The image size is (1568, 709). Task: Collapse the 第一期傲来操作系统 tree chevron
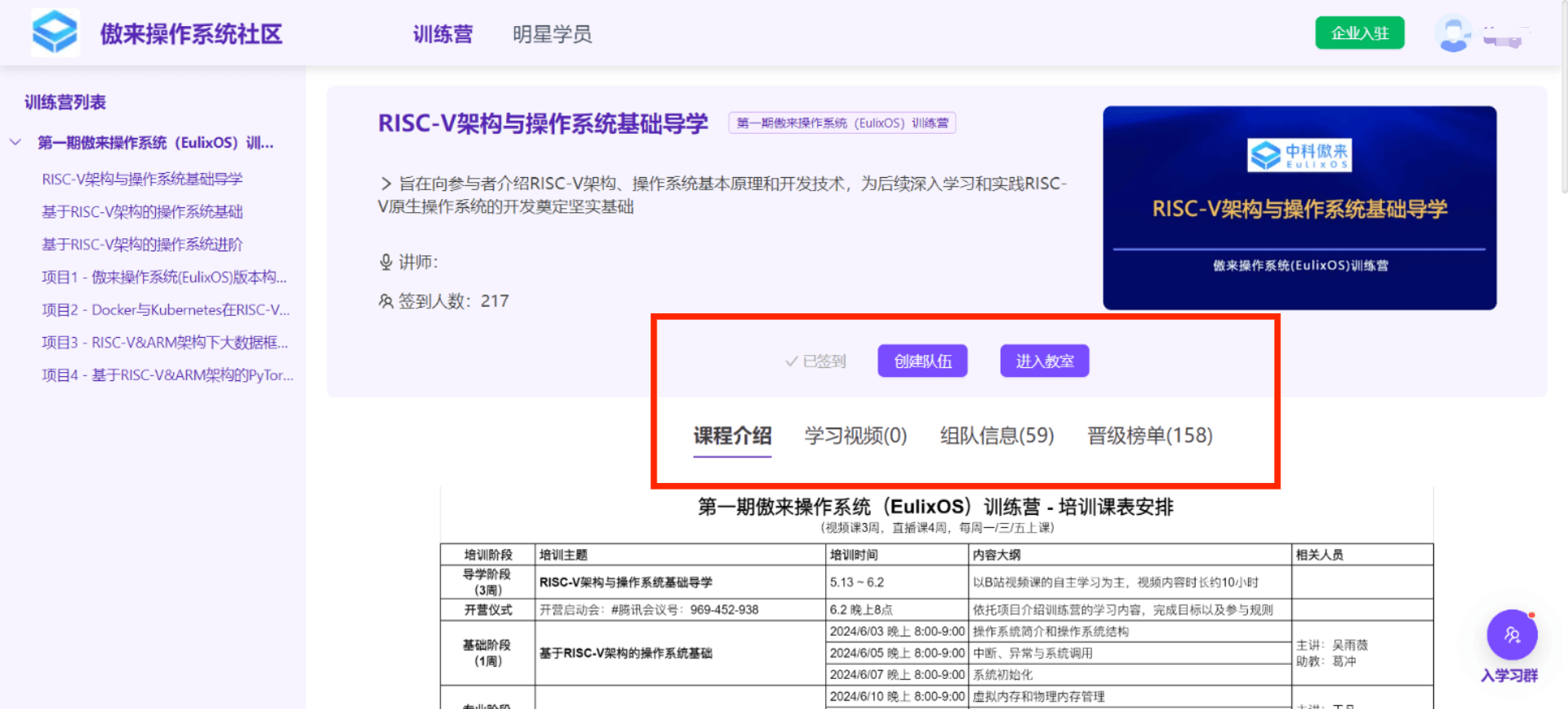click(16, 142)
